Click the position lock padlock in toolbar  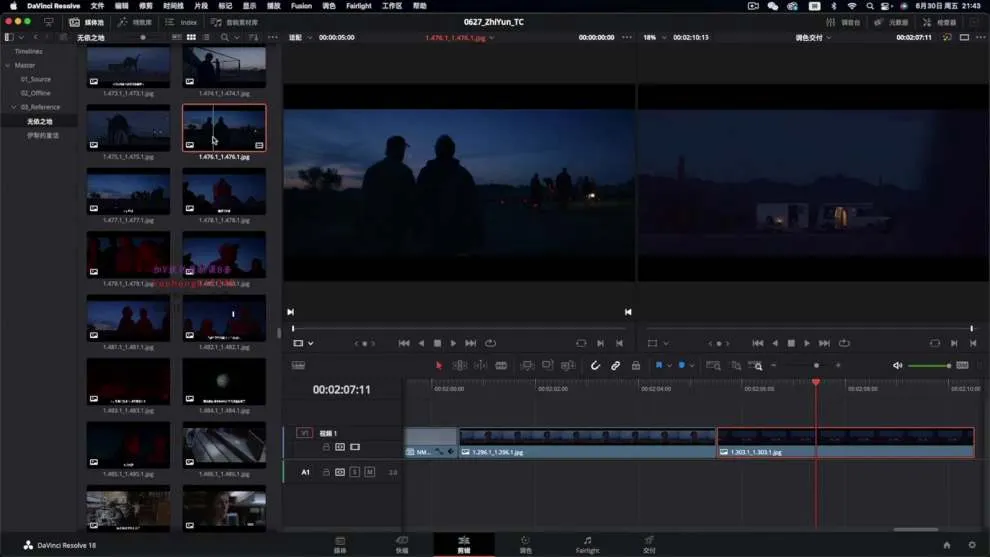click(636, 366)
